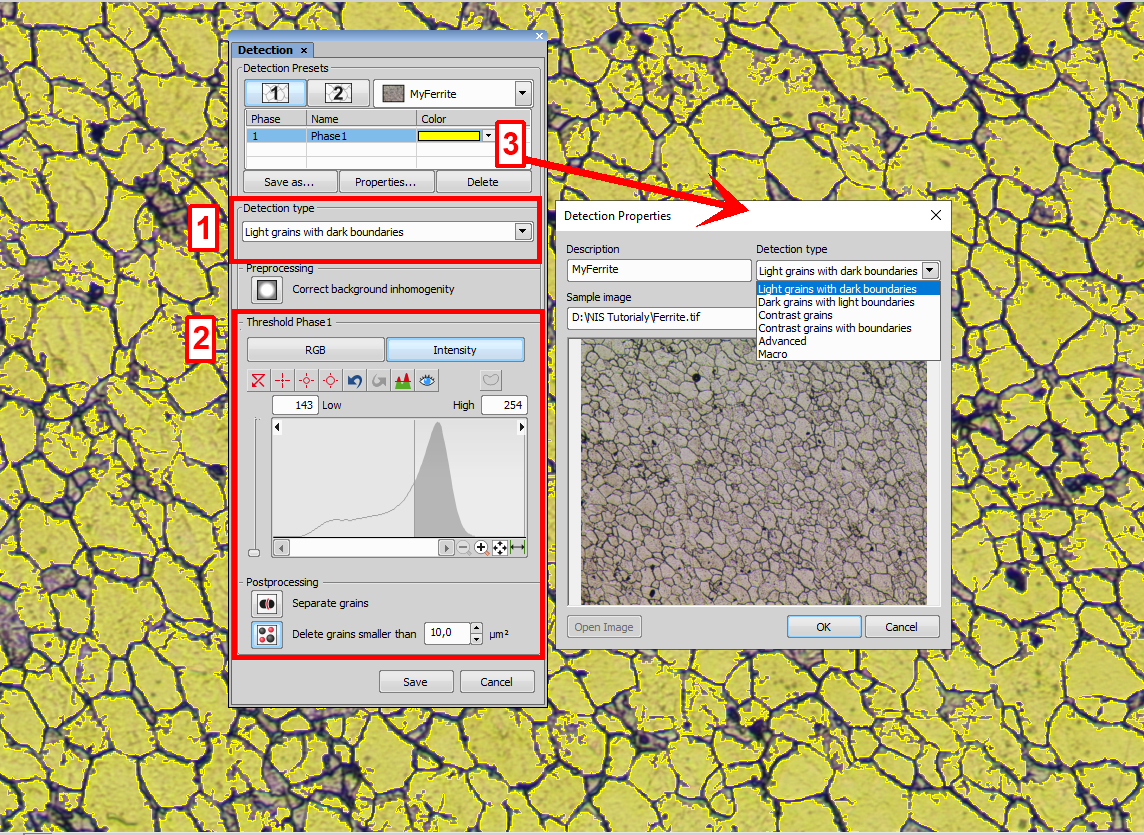Open the Phase1 color dropdown arrow
The image size is (1144, 835).
pos(488,136)
